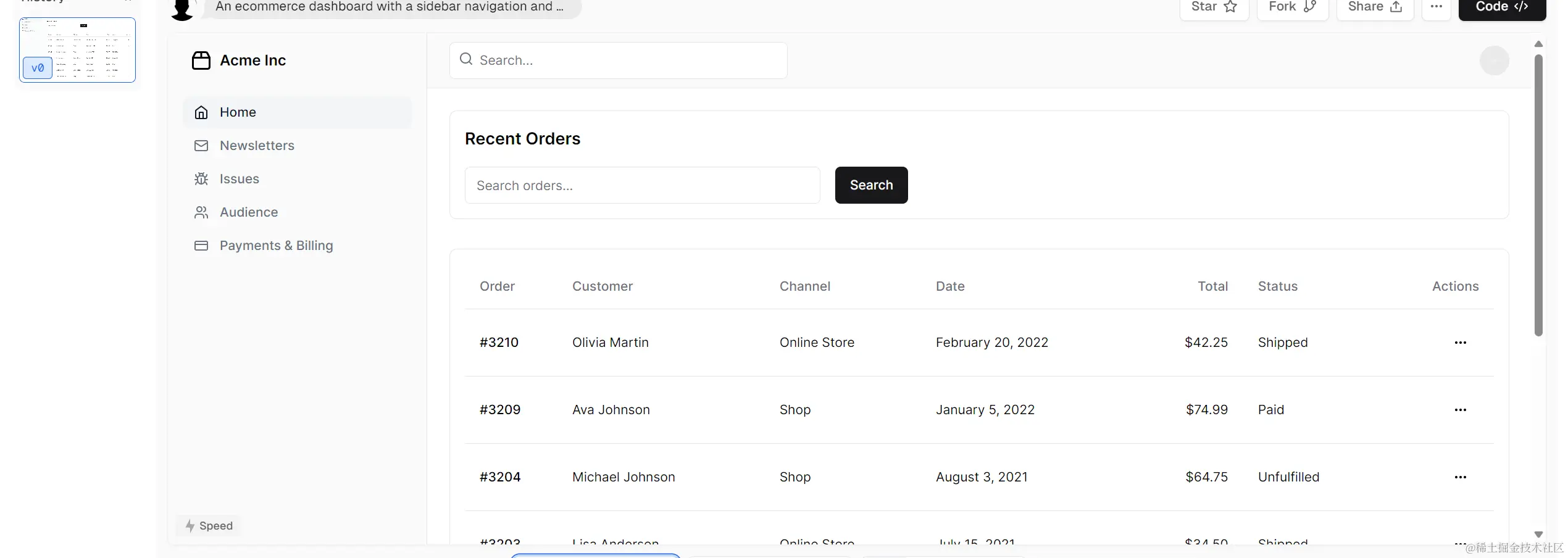Click the Issues bug icon

pos(201,179)
